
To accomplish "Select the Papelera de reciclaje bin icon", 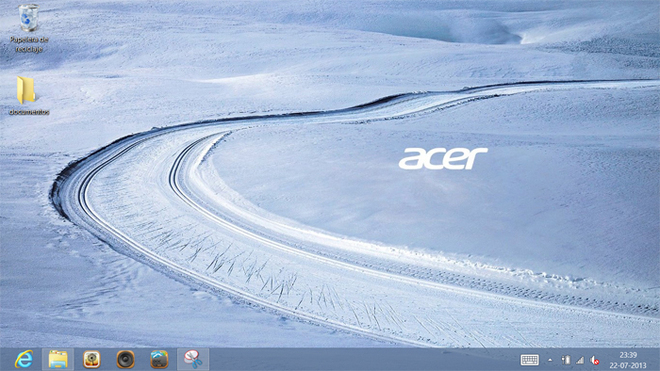I will click(28, 18).
